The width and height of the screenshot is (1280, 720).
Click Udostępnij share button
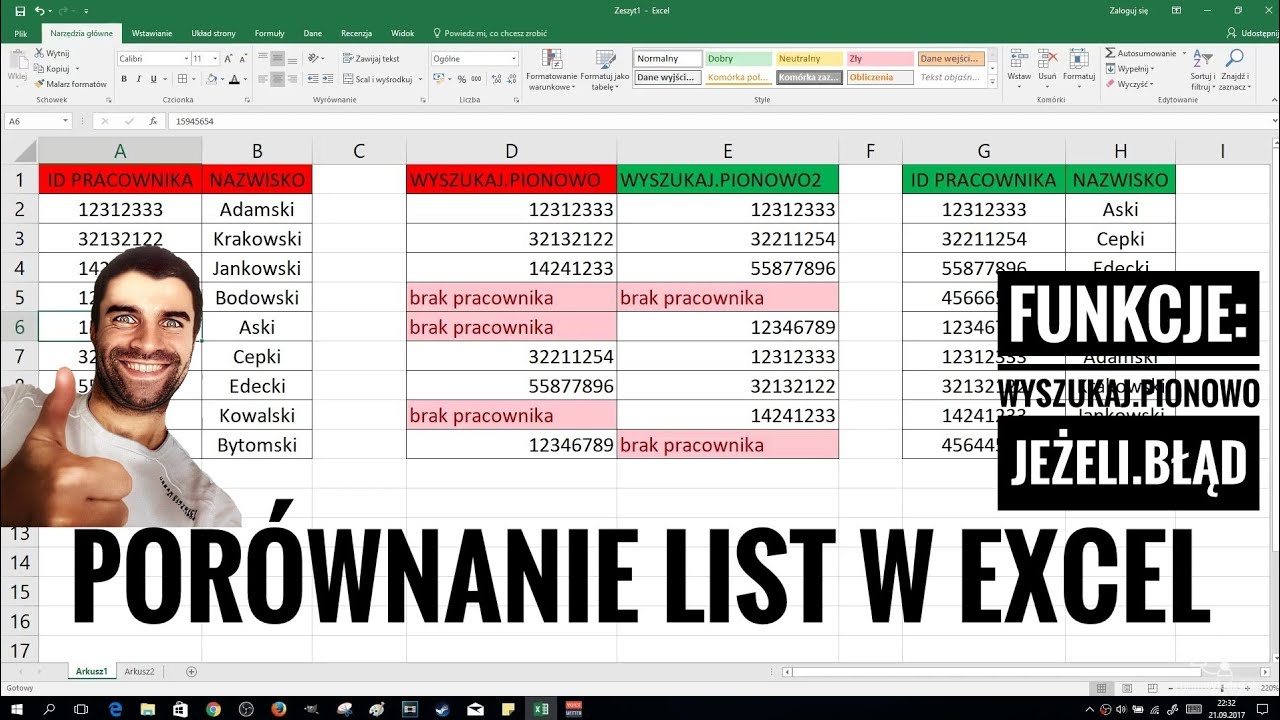click(1251, 33)
